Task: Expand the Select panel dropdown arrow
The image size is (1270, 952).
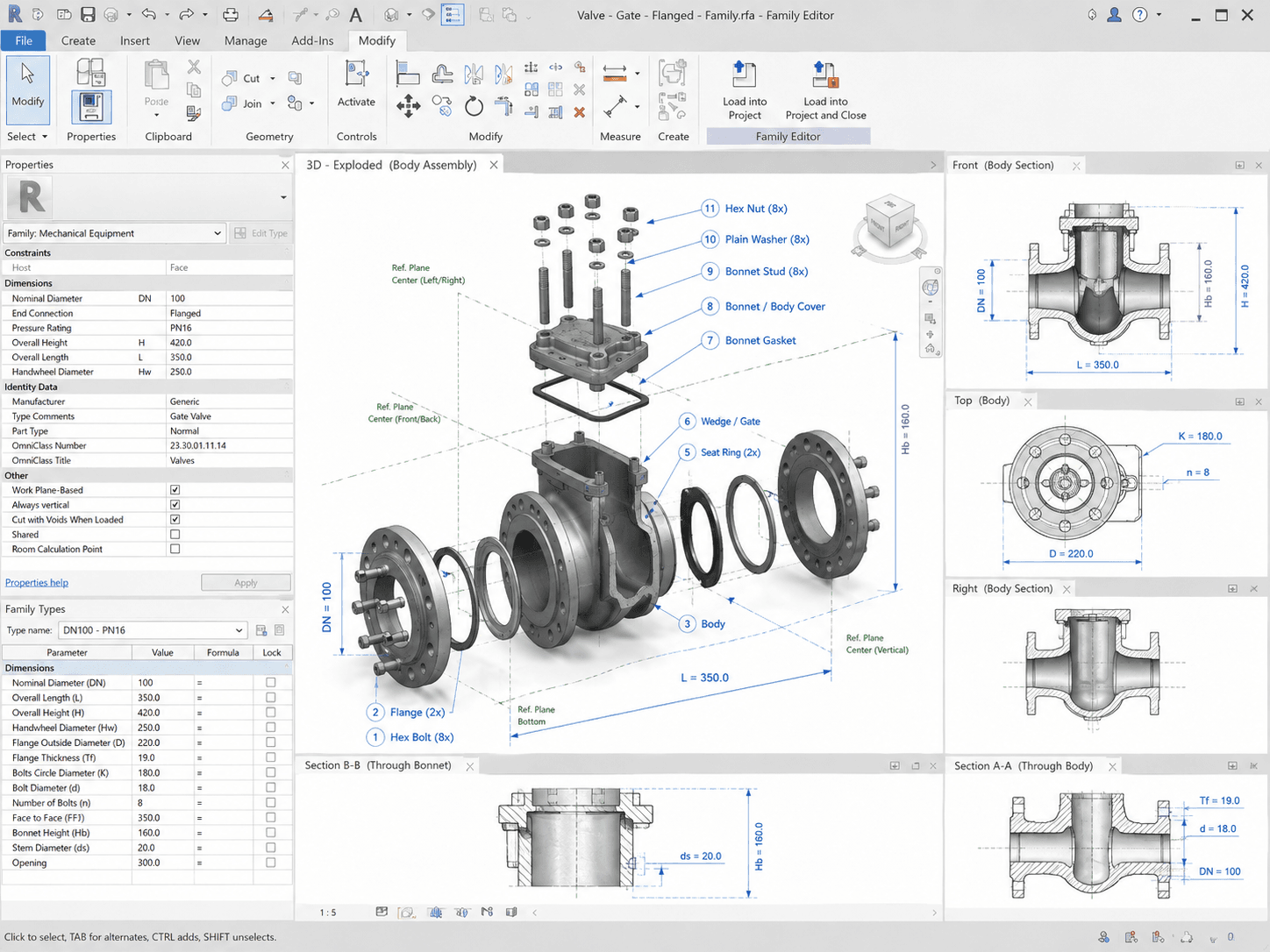Action: [x=45, y=137]
